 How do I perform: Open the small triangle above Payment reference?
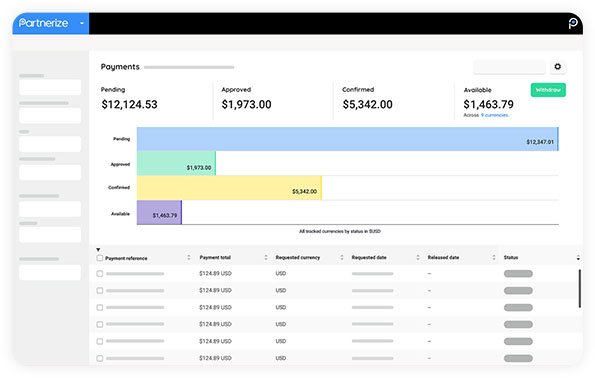98,250
